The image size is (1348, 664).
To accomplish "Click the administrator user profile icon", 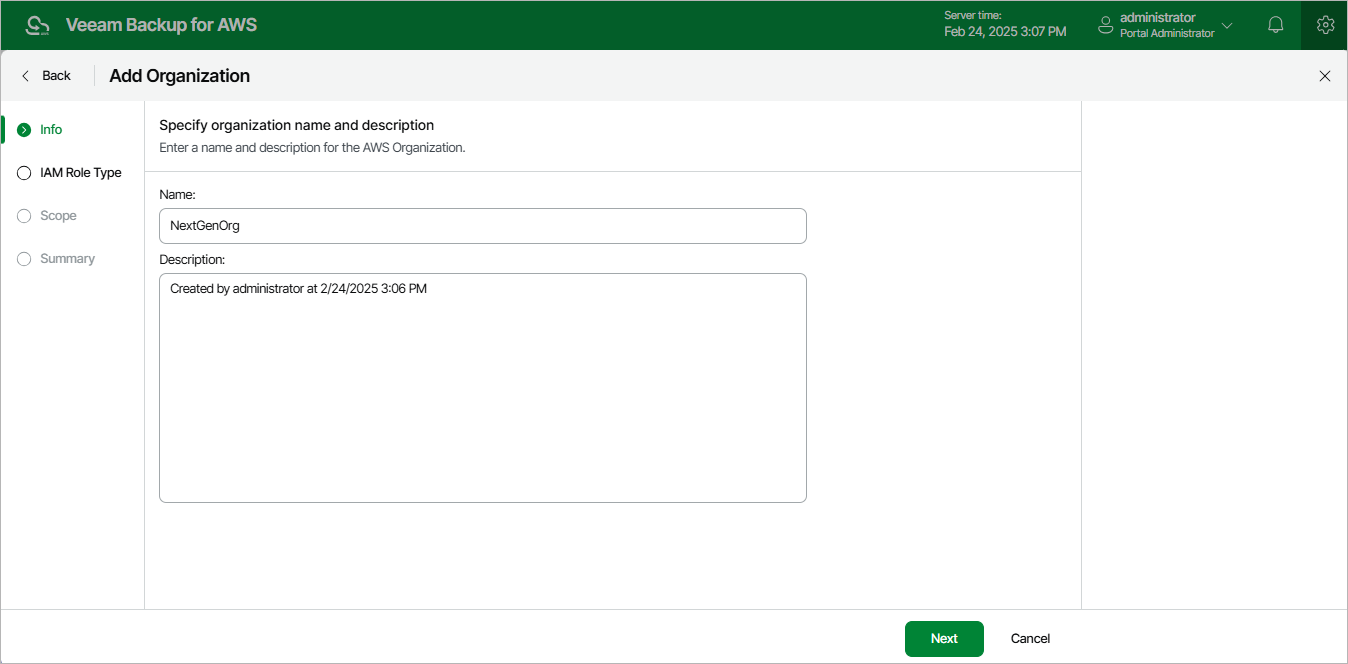I will click(x=1105, y=24).
